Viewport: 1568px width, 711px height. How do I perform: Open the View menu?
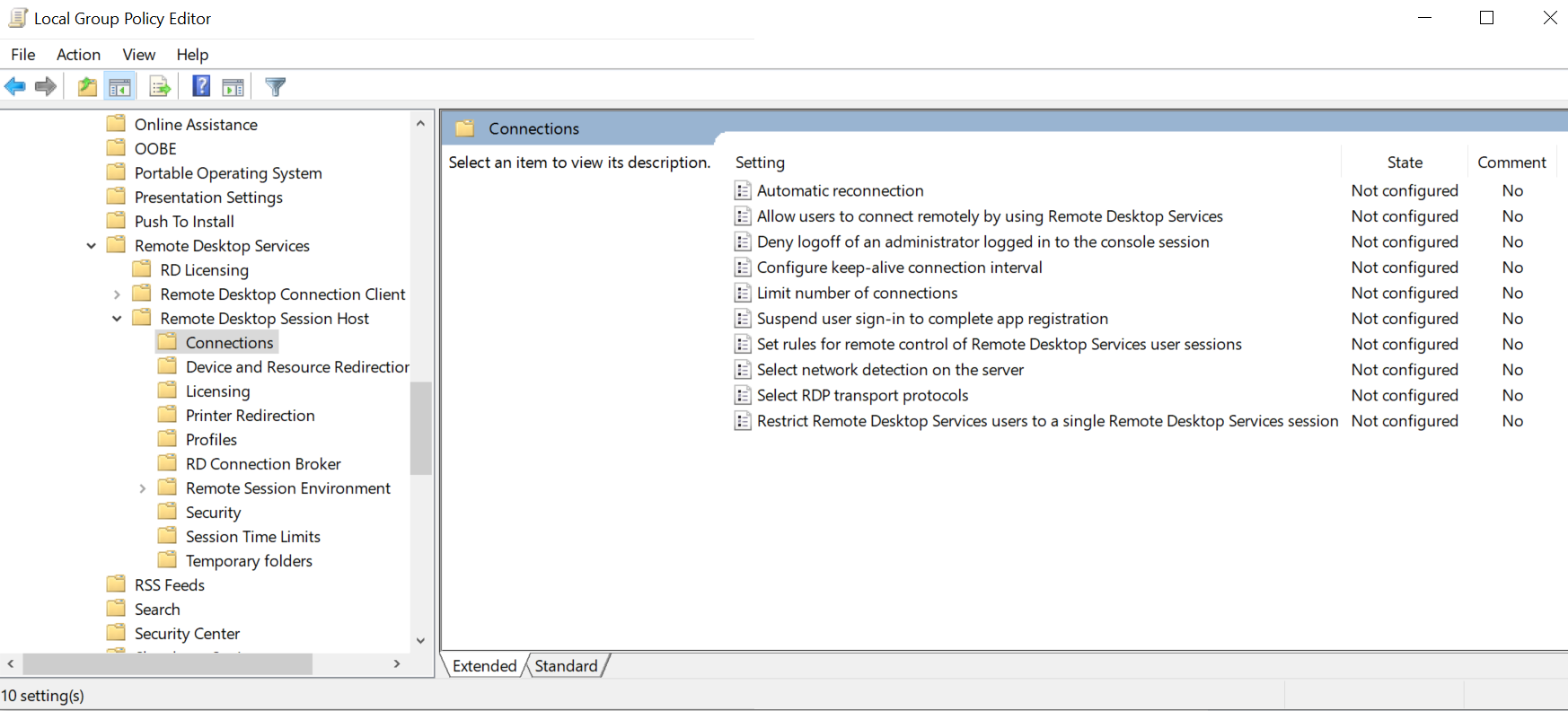[x=138, y=55]
